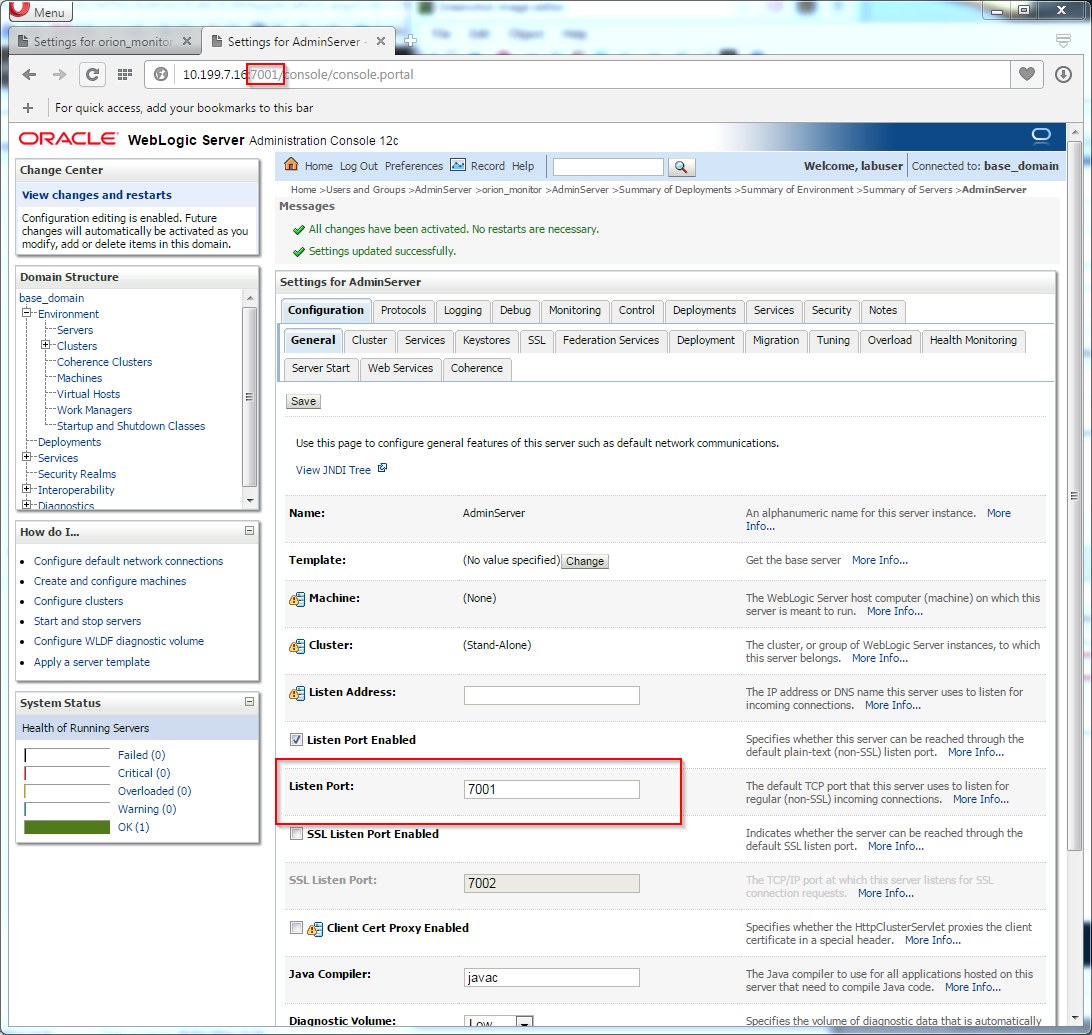Open Configure default network connections help link

tap(128, 561)
